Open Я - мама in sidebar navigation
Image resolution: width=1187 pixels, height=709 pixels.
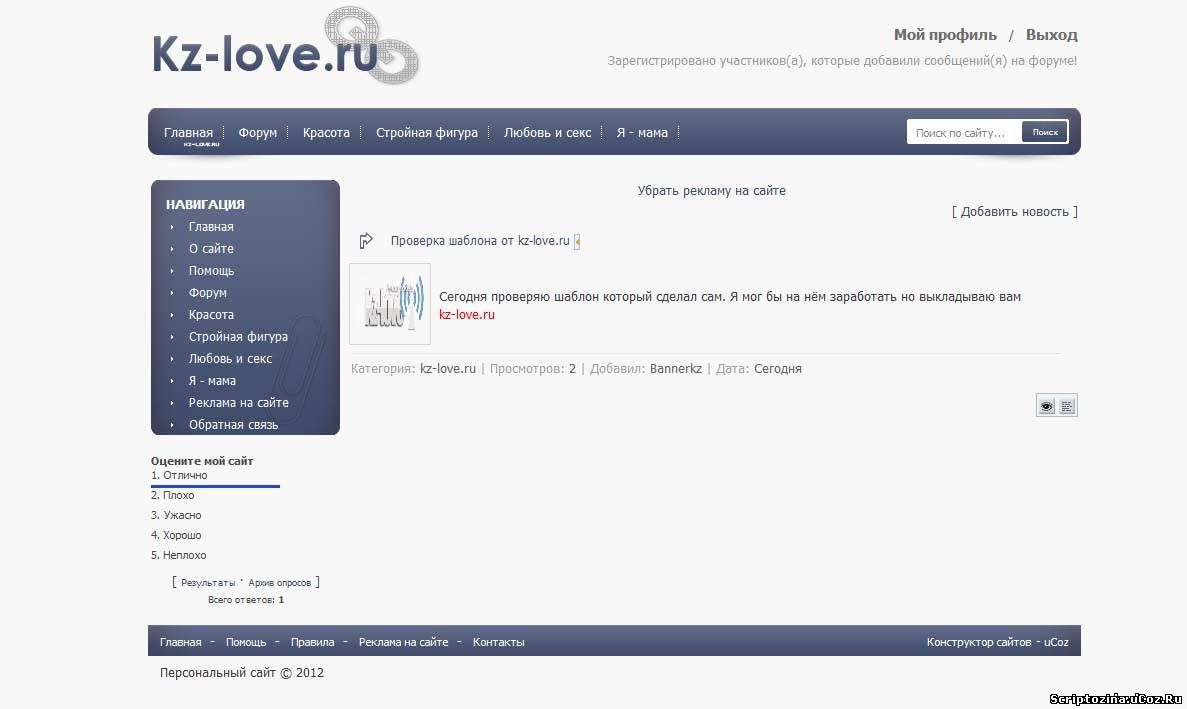[212, 381]
